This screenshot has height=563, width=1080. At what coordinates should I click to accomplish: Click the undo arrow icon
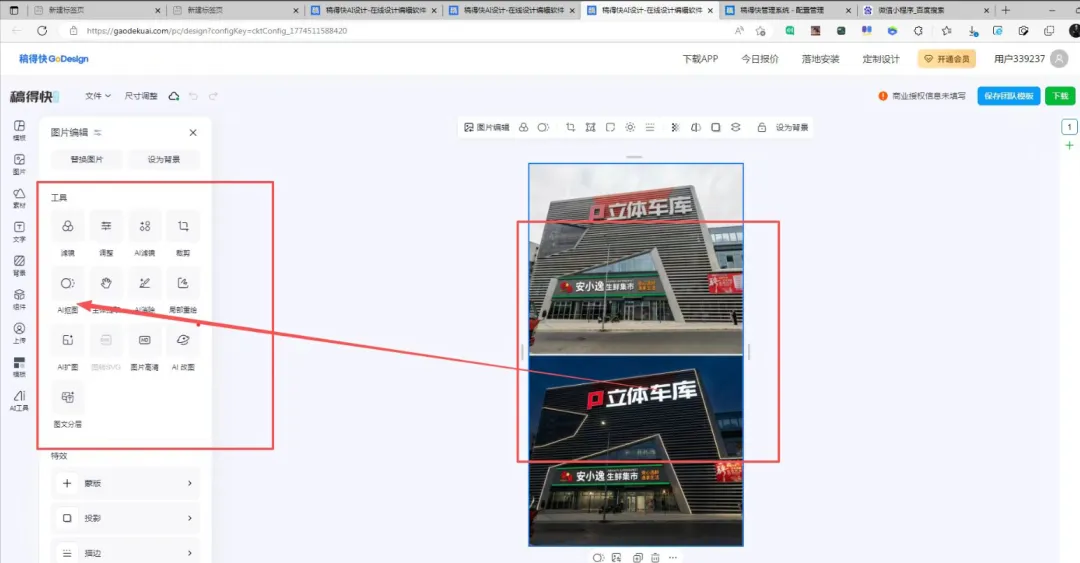click(194, 96)
